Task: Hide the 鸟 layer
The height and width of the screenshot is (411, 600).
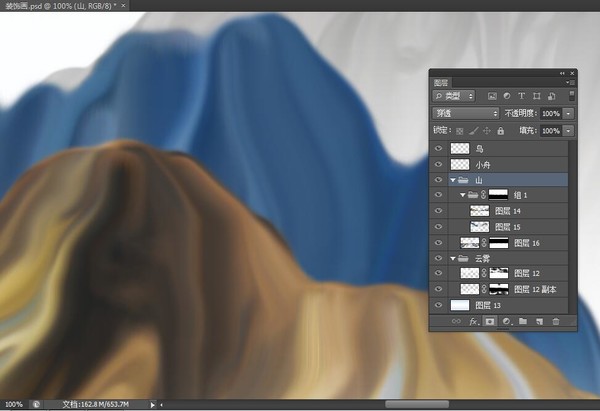Action: (x=439, y=148)
